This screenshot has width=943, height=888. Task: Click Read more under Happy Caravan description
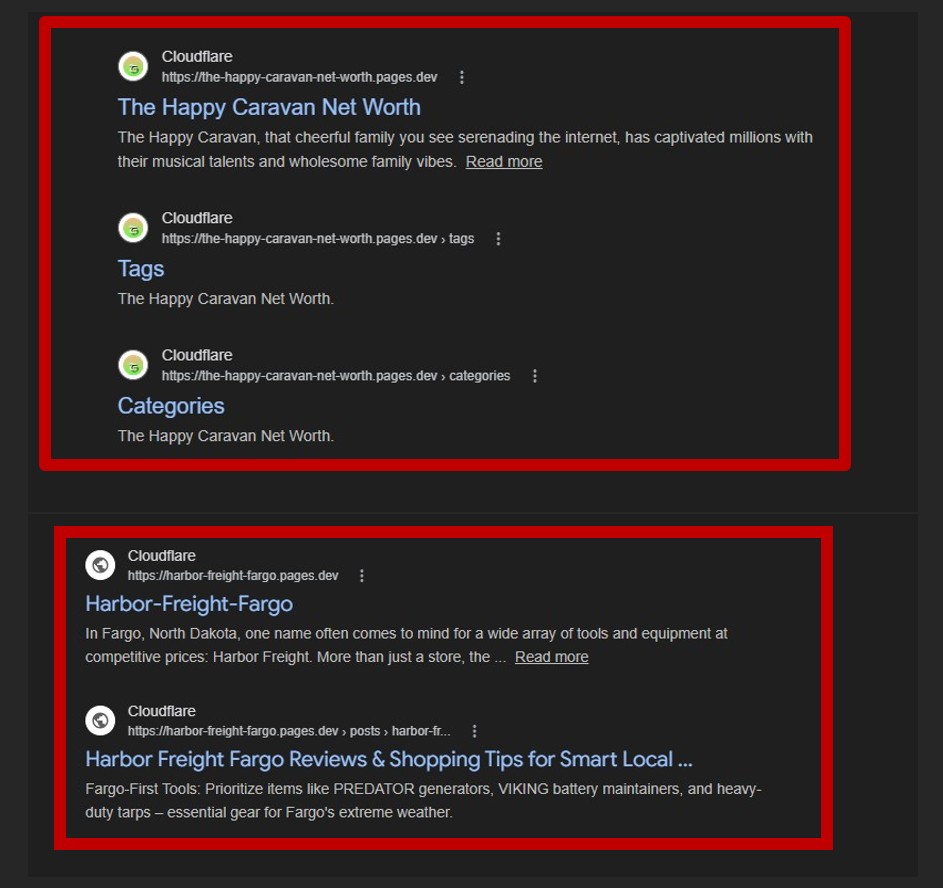pos(504,162)
